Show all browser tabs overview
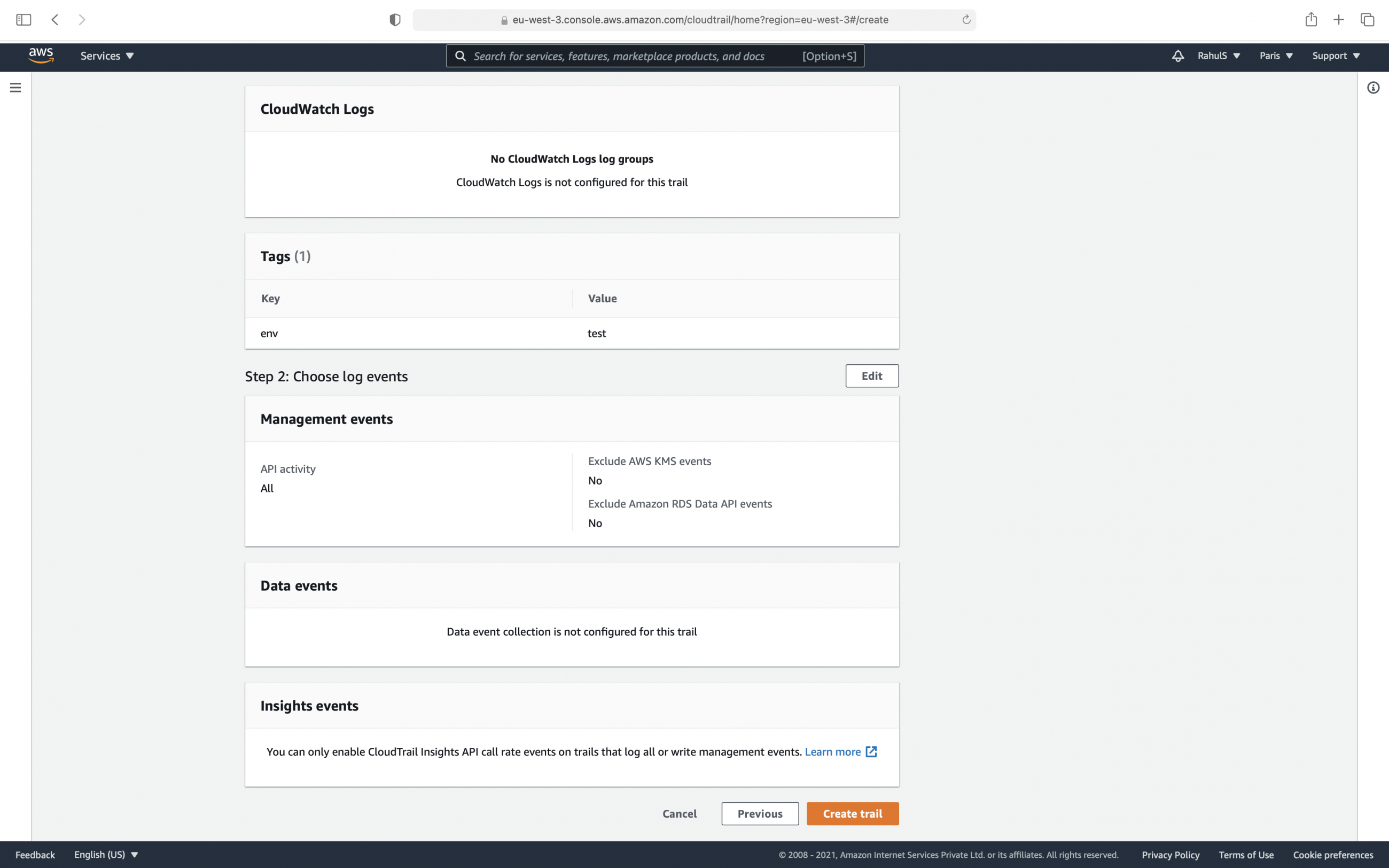This screenshot has width=1389, height=868. (1367, 19)
